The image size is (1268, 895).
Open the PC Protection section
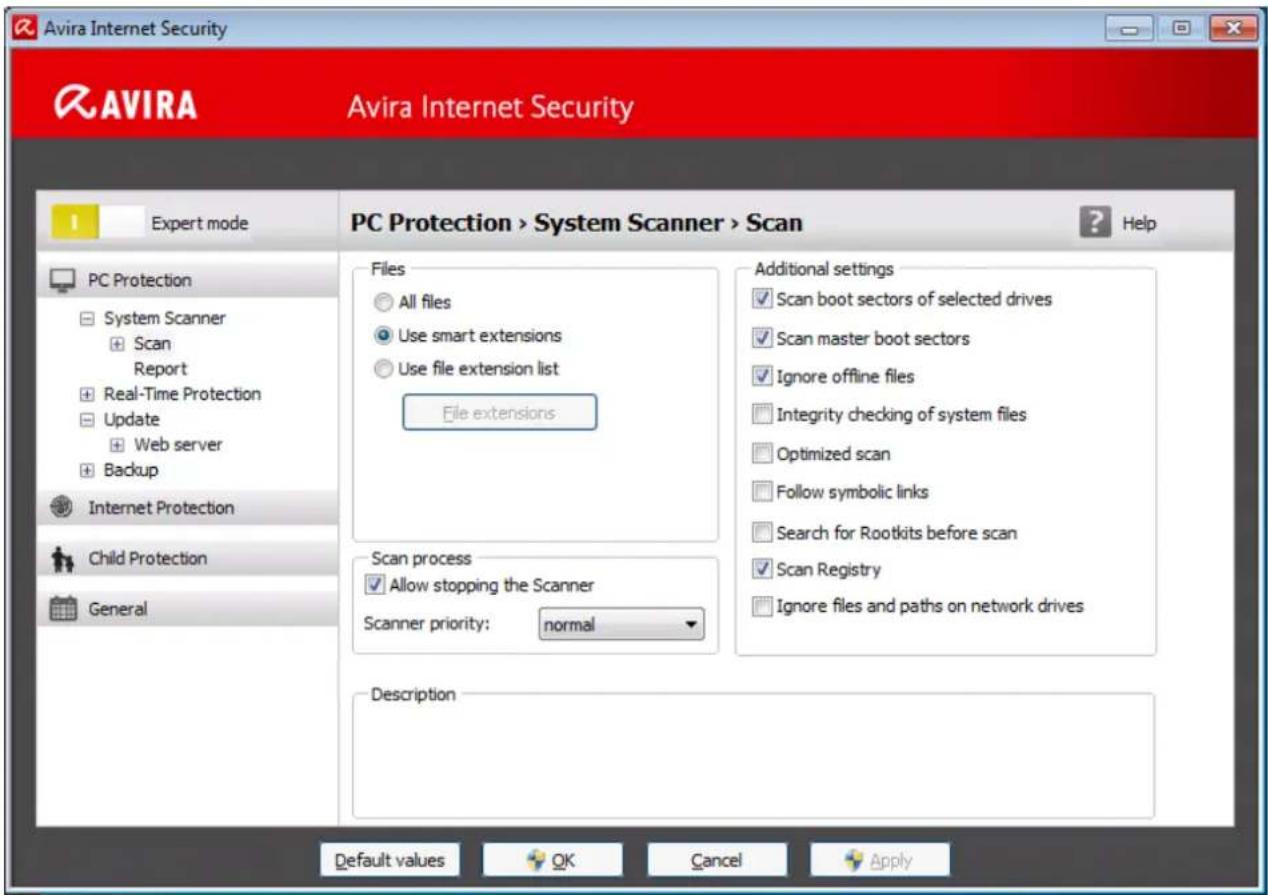(x=187, y=280)
